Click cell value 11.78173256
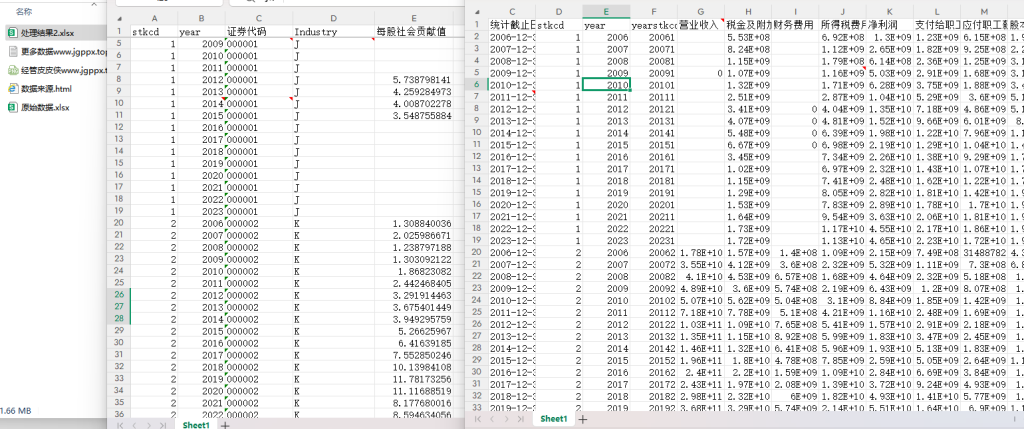Image resolution: width=1024 pixels, height=429 pixels. point(414,379)
